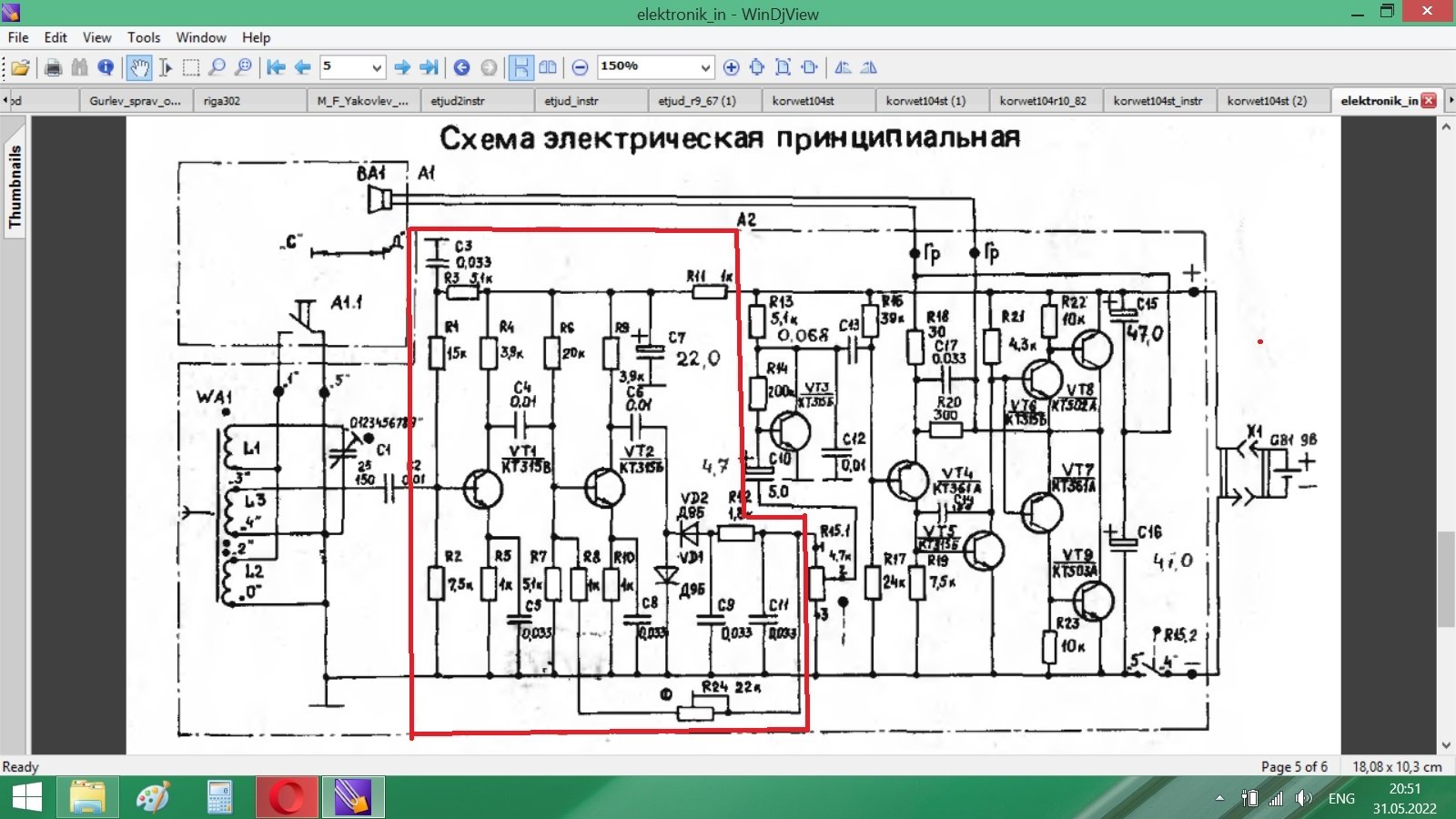
Task: Switch to the riga302 tab
Action: (x=222, y=101)
